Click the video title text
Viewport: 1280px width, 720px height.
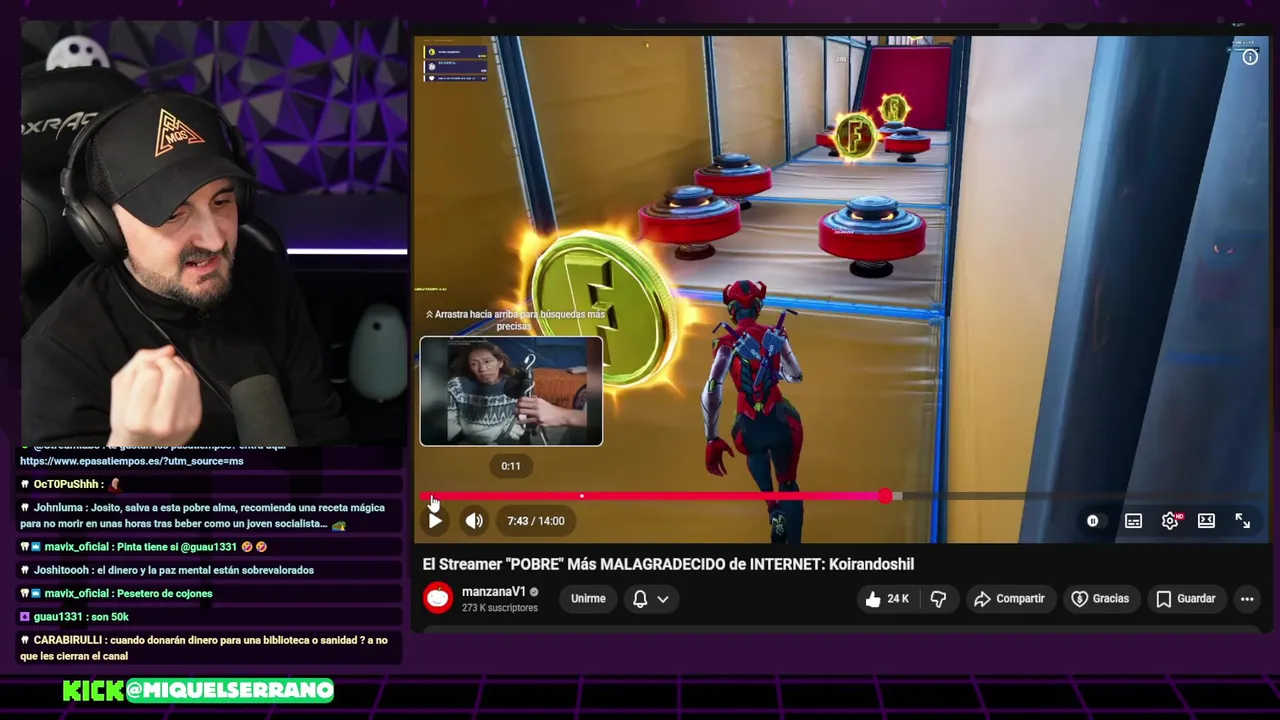point(668,564)
